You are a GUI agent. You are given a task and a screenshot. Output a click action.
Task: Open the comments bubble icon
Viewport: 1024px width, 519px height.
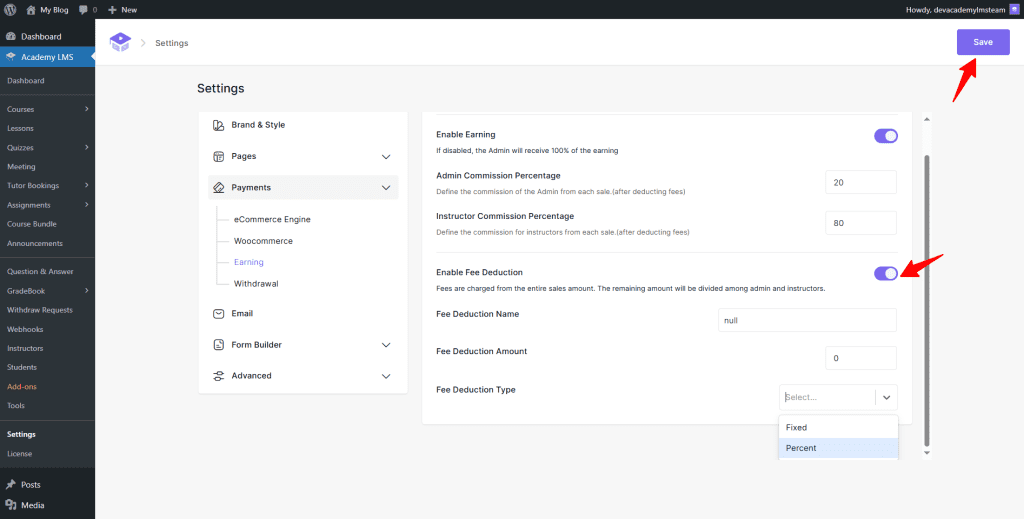[83, 10]
